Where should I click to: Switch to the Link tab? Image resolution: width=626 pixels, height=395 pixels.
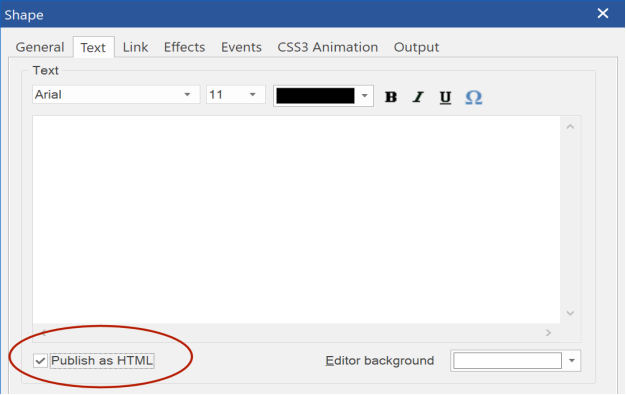click(x=135, y=47)
